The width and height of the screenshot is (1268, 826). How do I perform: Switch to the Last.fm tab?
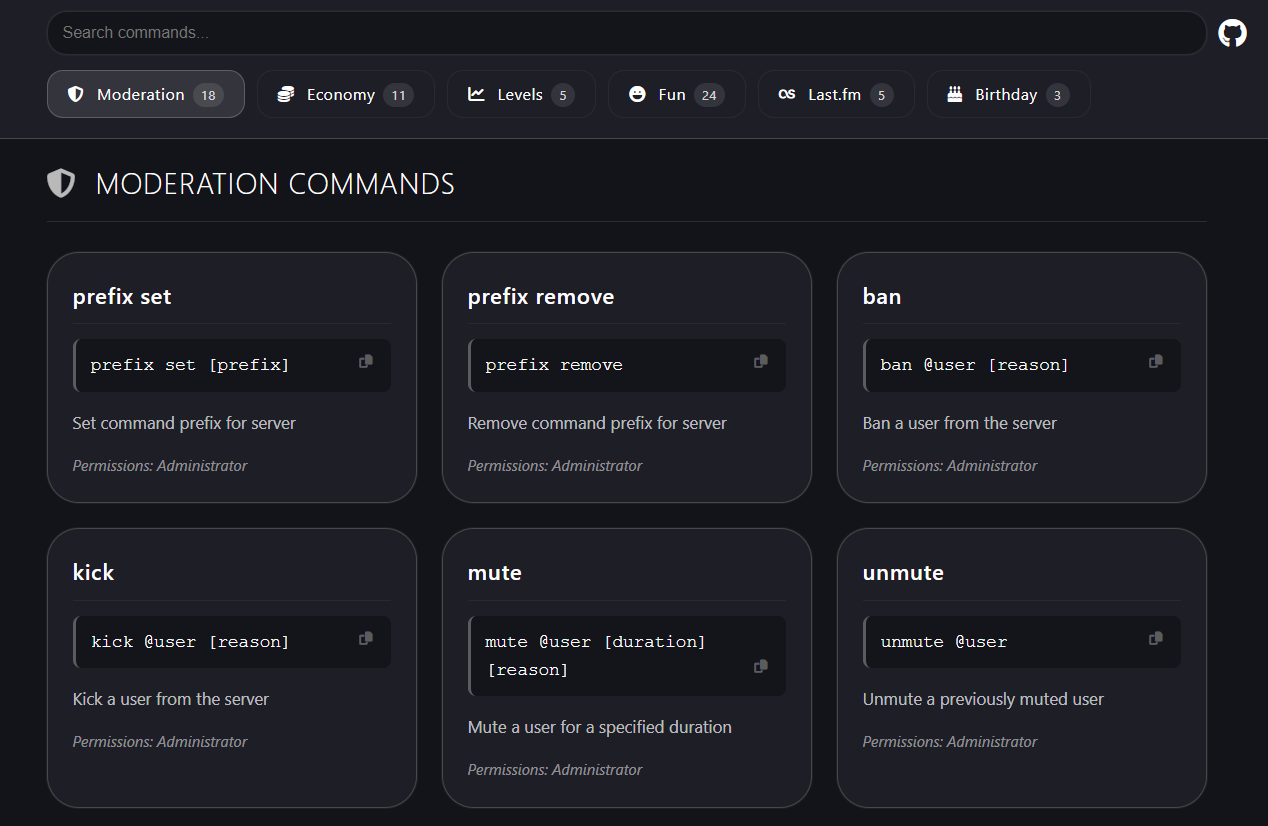click(x=836, y=94)
